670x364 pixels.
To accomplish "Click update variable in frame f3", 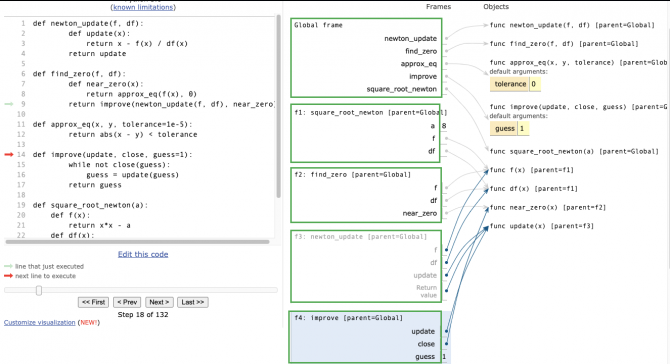I will (x=425, y=276).
